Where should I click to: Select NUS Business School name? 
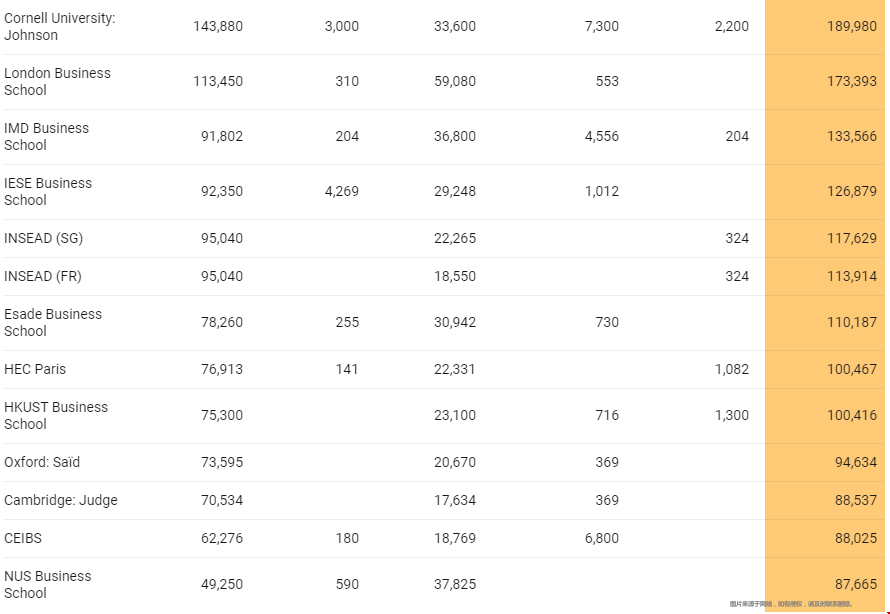pos(48,584)
